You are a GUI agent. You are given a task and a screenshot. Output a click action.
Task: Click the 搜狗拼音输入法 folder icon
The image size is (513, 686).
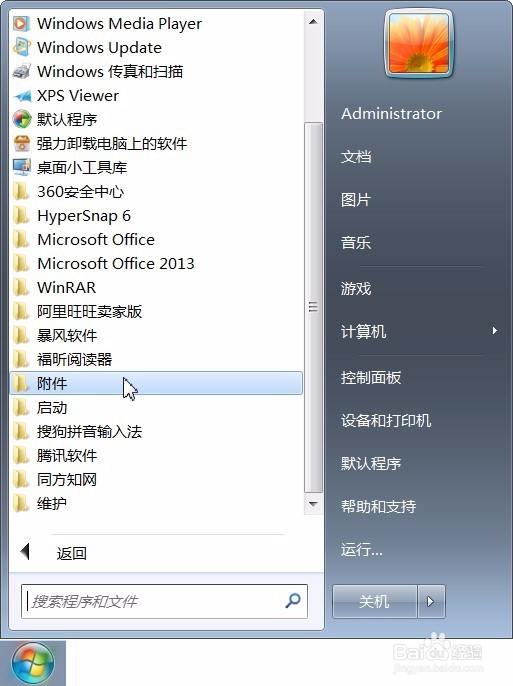(21, 432)
